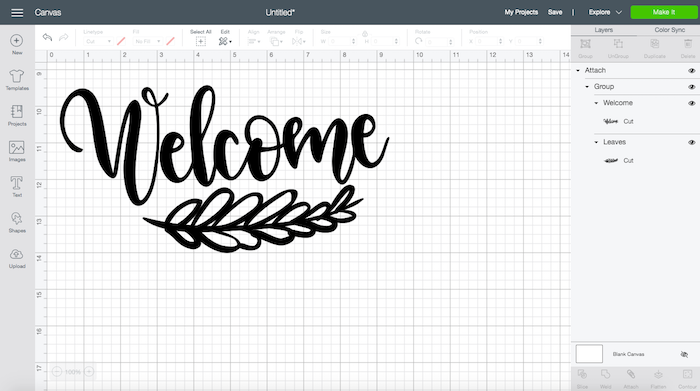Switch to the Color Sync tab
This screenshot has width=700, height=391.
669,30
